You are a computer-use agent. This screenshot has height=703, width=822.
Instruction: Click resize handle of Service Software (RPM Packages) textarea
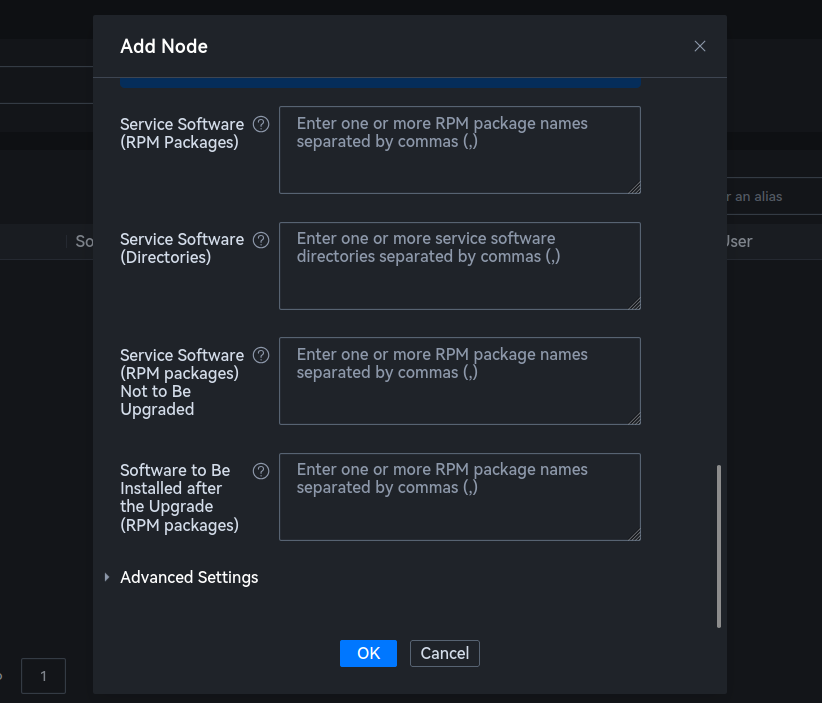(x=634, y=187)
